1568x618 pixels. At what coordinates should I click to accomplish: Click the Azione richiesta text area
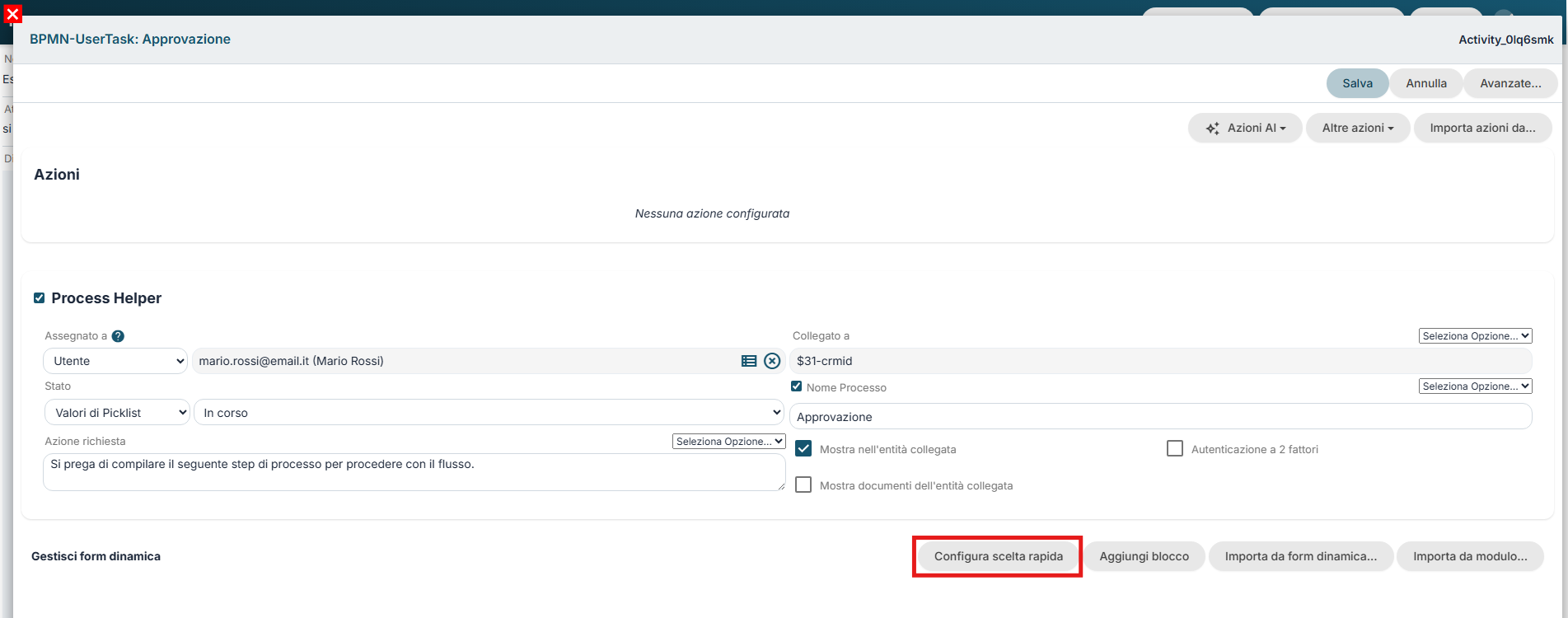click(414, 472)
